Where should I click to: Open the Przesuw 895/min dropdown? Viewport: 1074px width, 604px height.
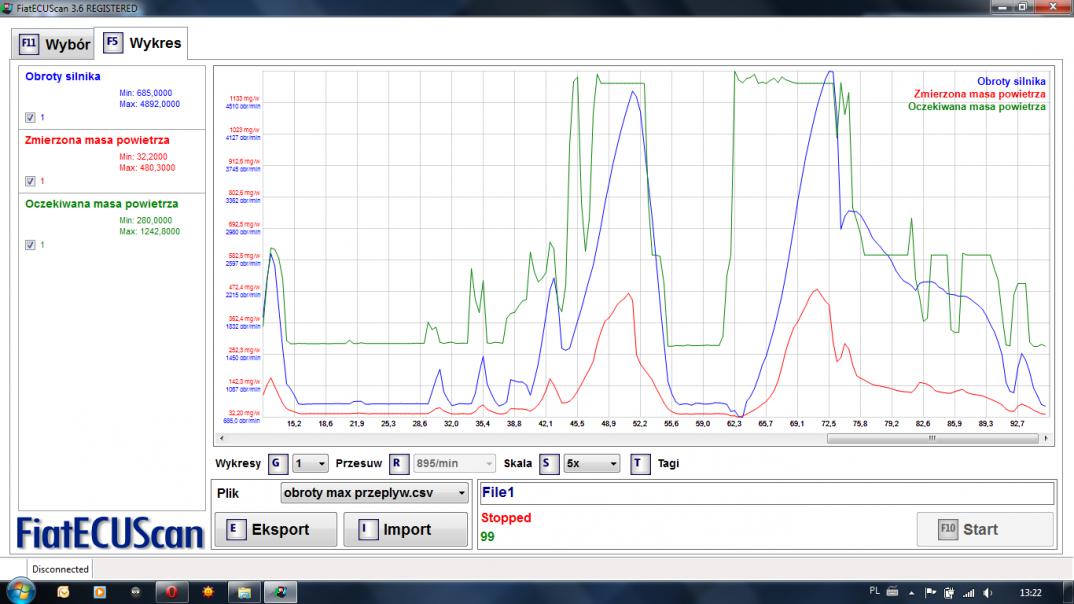click(453, 464)
